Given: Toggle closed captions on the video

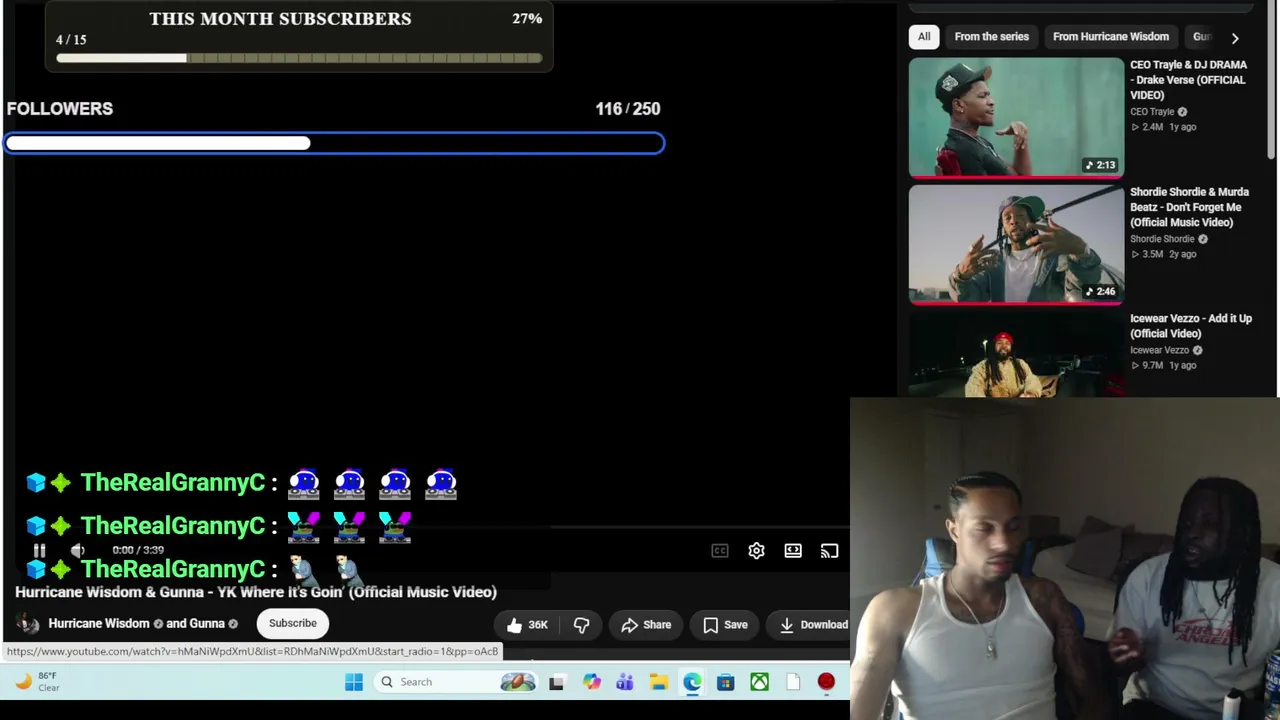Looking at the screenshot, I should [x=720, y=551].
